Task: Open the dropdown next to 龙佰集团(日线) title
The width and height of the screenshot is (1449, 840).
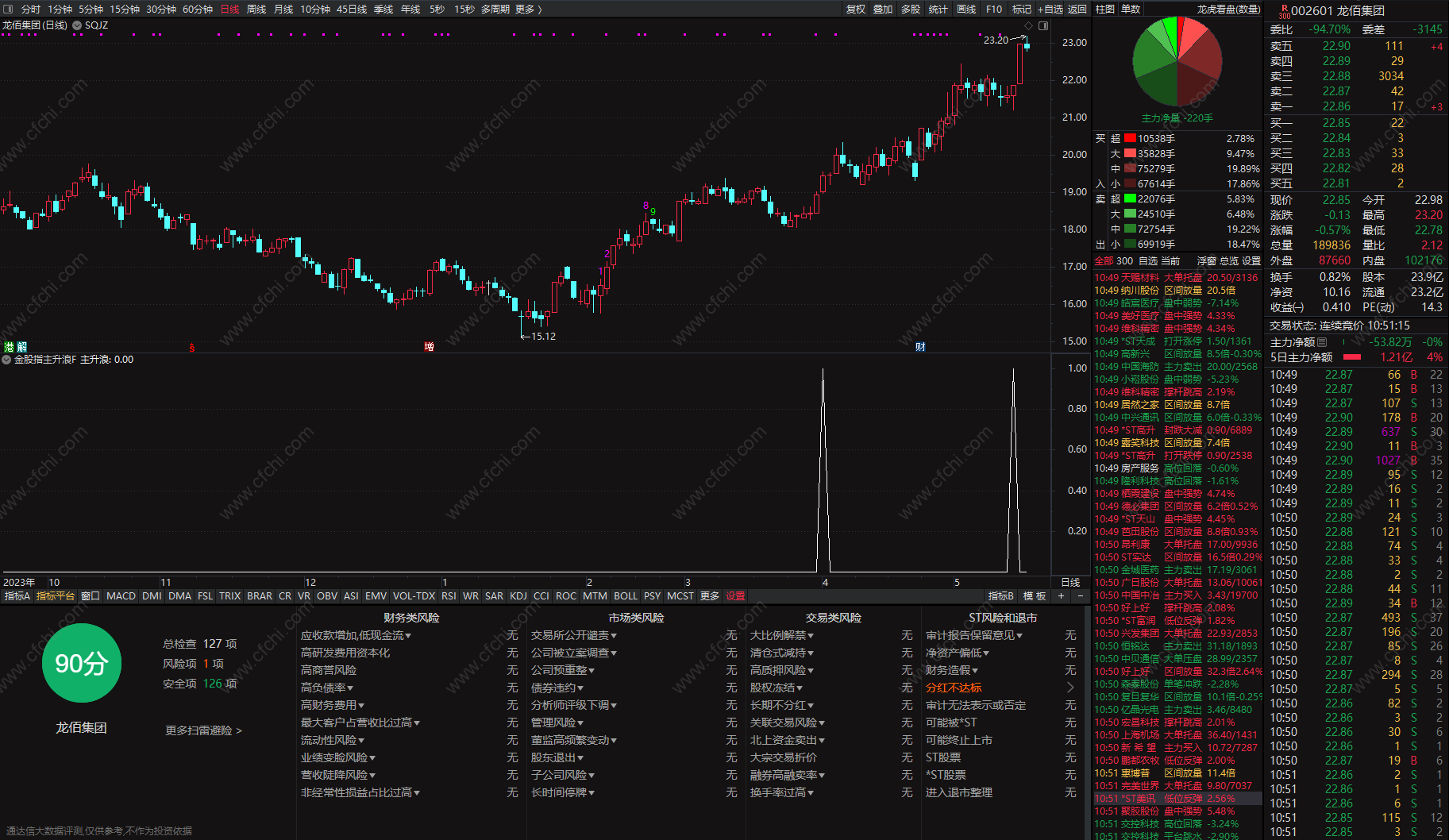Action: pos(77,25)
